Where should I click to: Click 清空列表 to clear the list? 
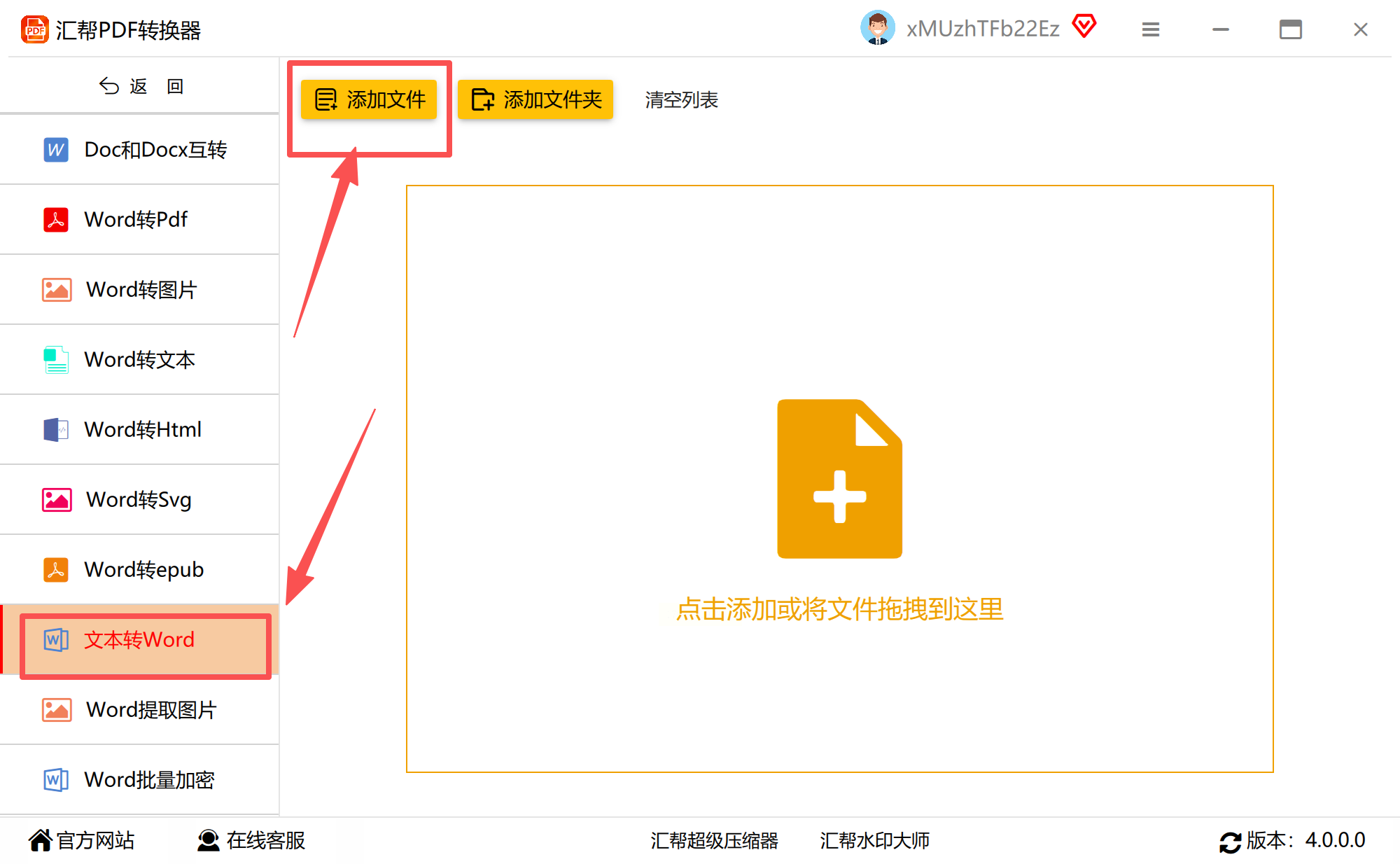[681, 99]
